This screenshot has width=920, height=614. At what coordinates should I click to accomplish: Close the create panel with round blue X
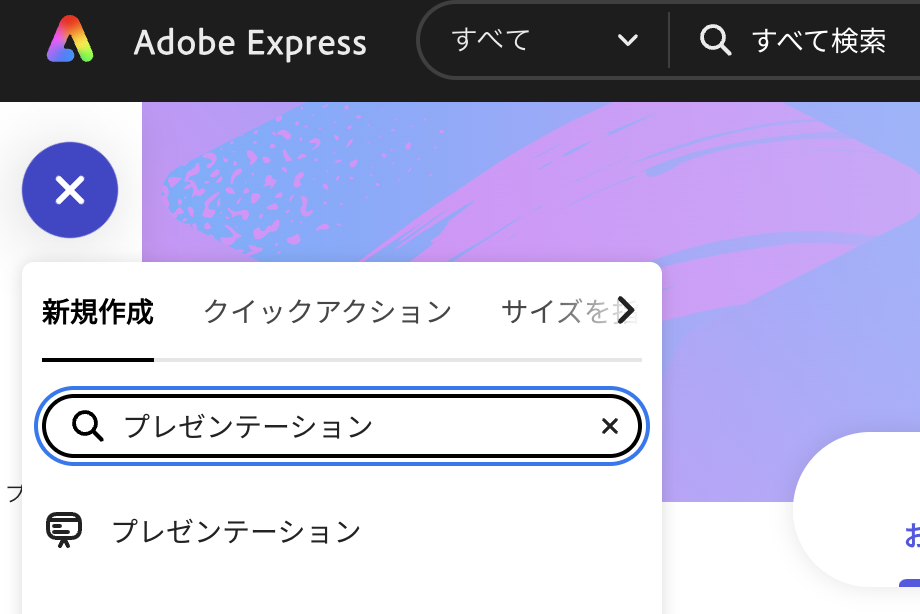70,190
